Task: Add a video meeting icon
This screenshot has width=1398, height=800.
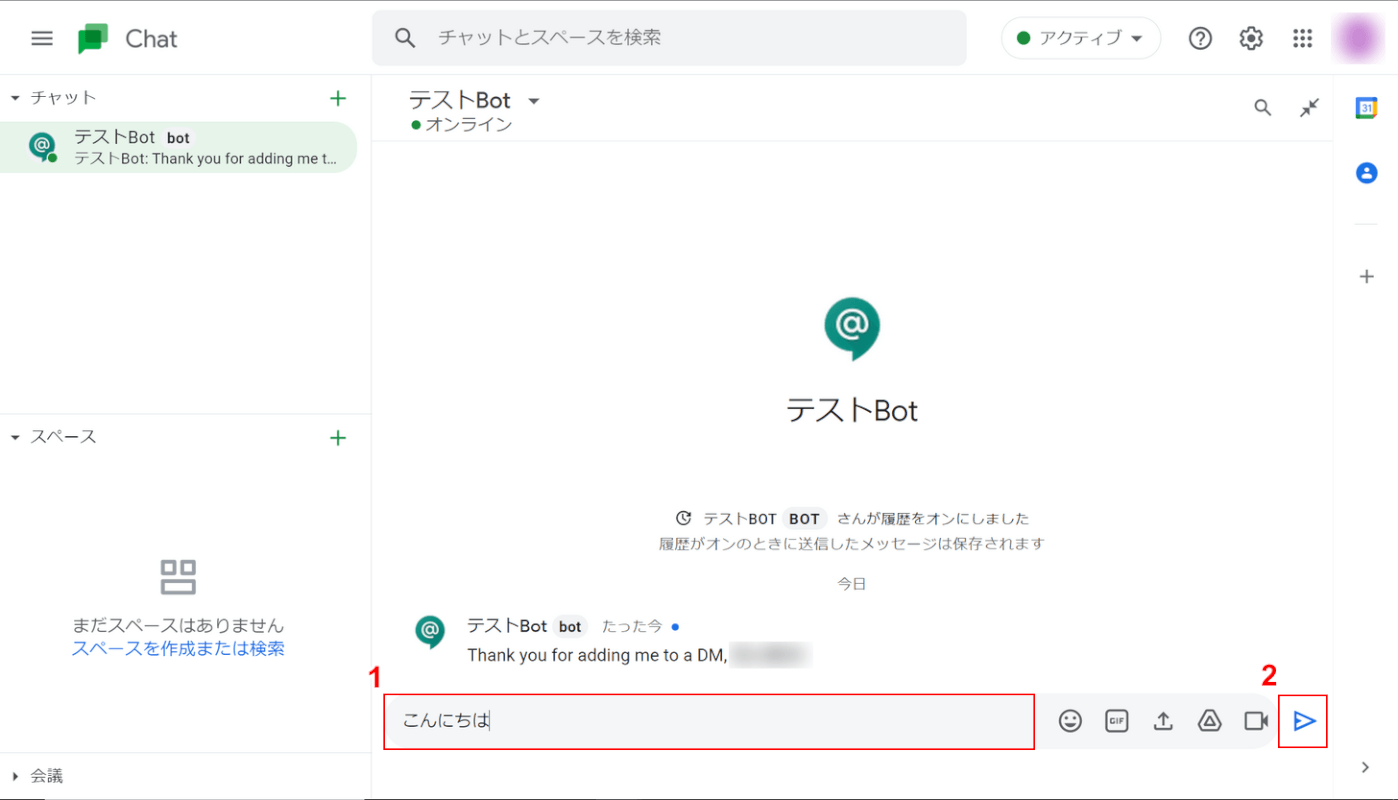Action: [1256, 721]
